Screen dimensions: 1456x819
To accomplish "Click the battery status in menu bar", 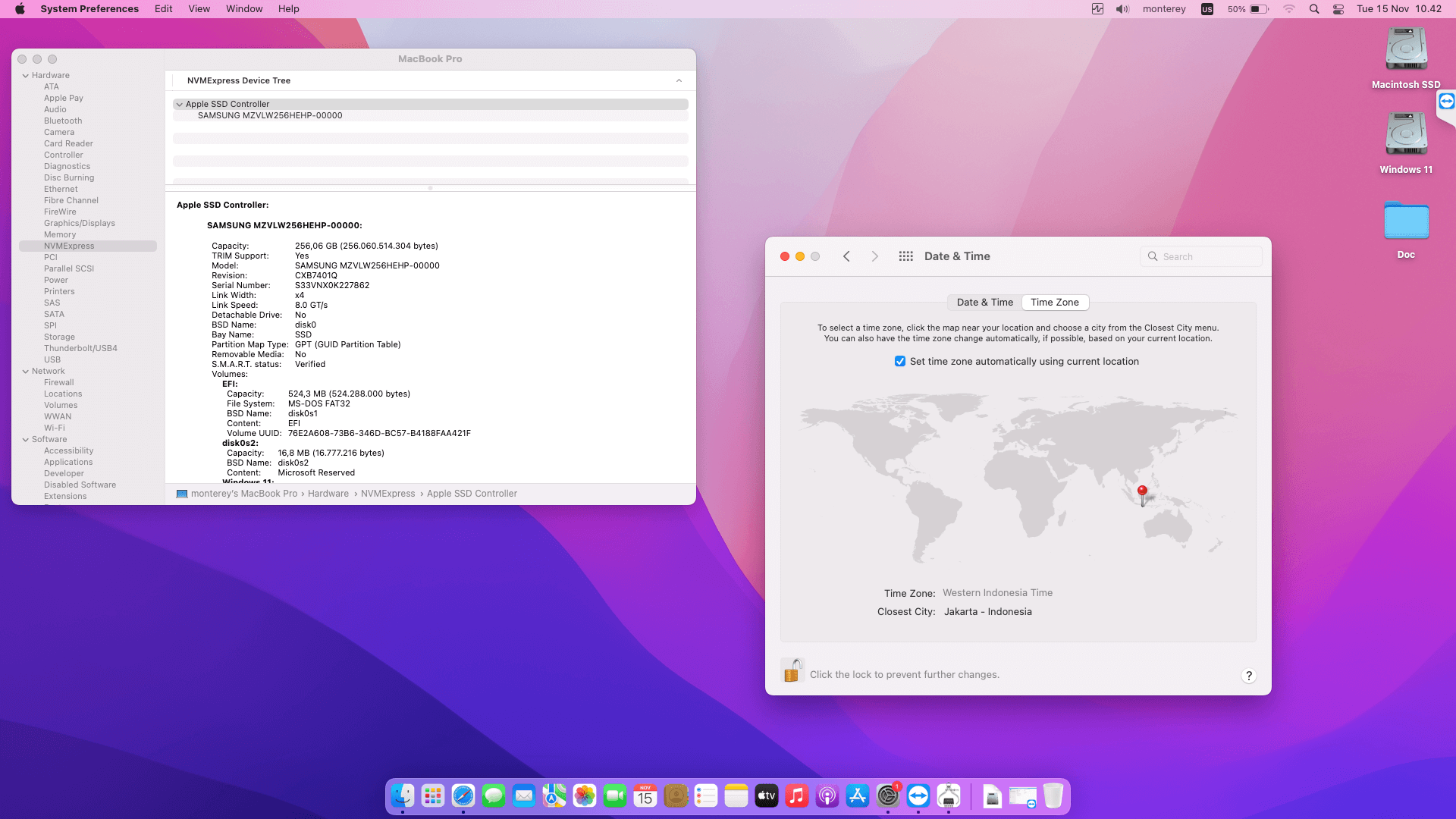I will click(x=1247, y=9).
